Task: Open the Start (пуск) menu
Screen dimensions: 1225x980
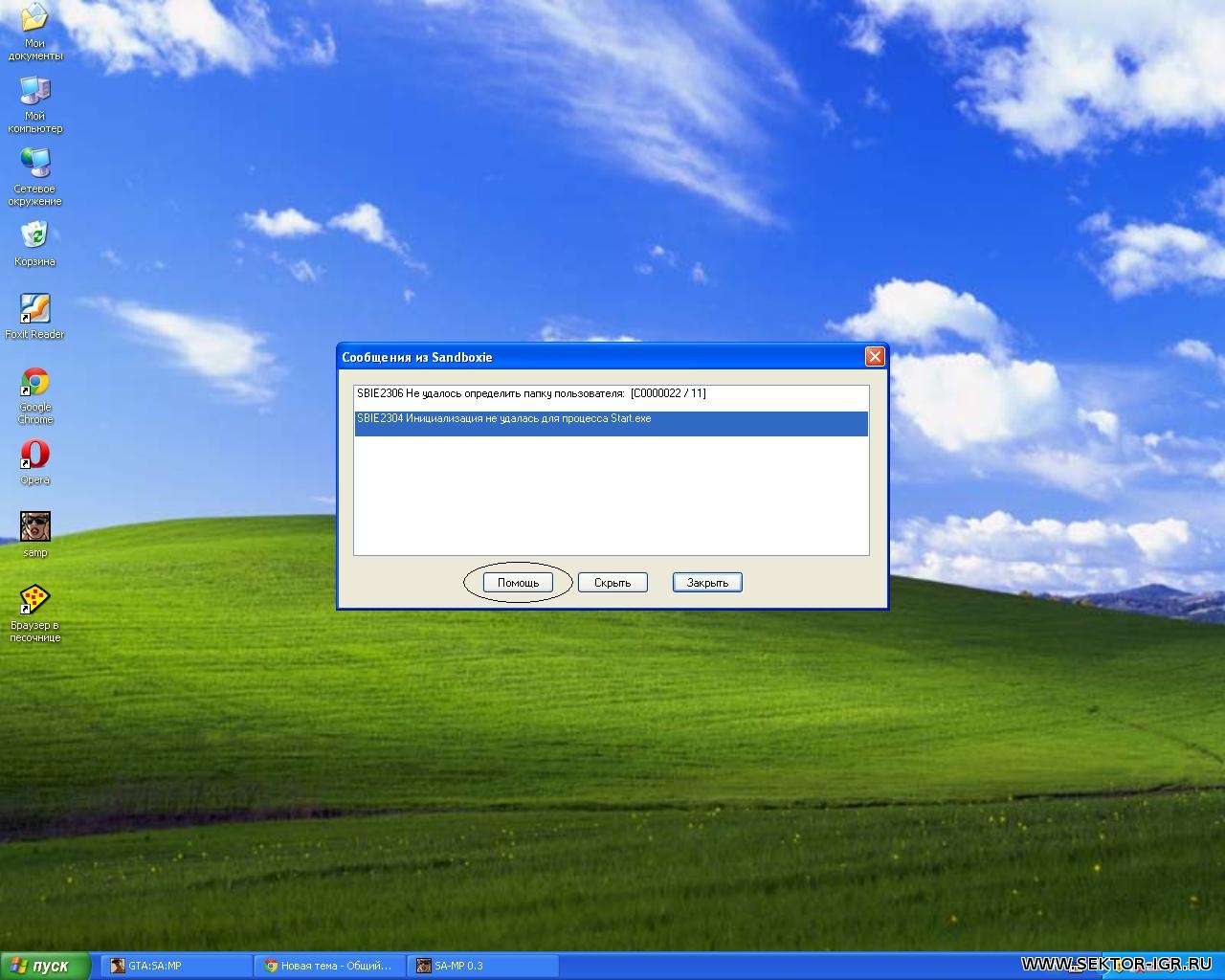Action: (45, 966)
